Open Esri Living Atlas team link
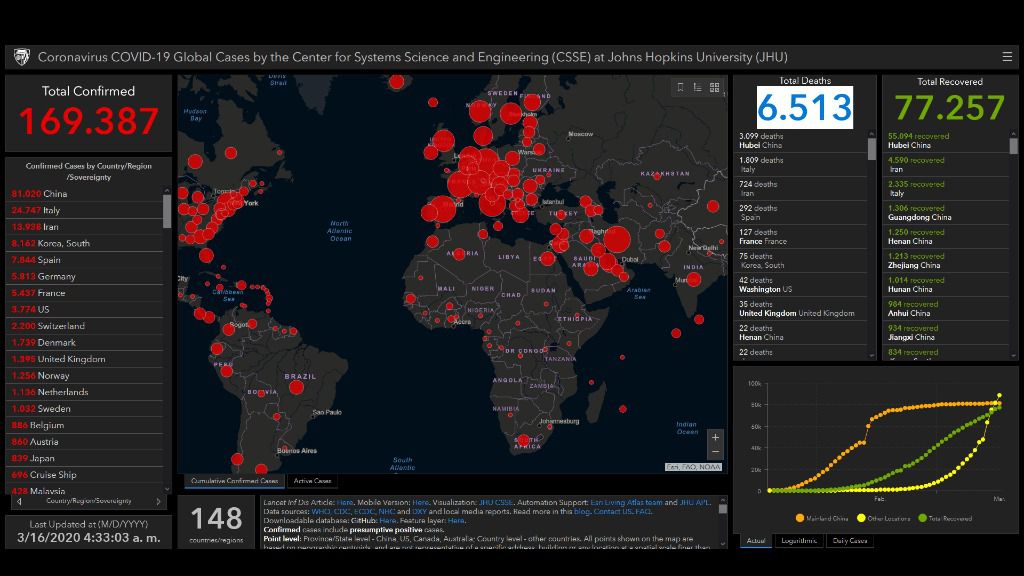Viewport: 1024px width, 576px height. (x=626, y=502)
